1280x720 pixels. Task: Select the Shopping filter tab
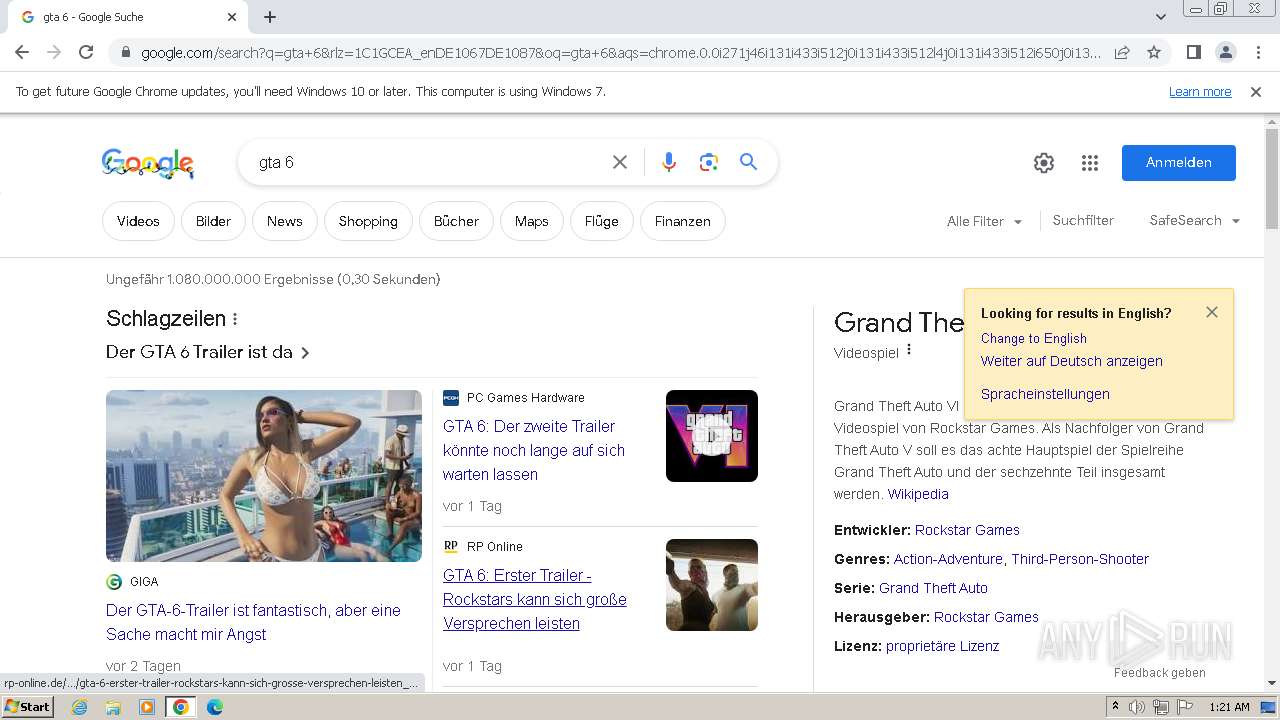click(x=368, y=221)
